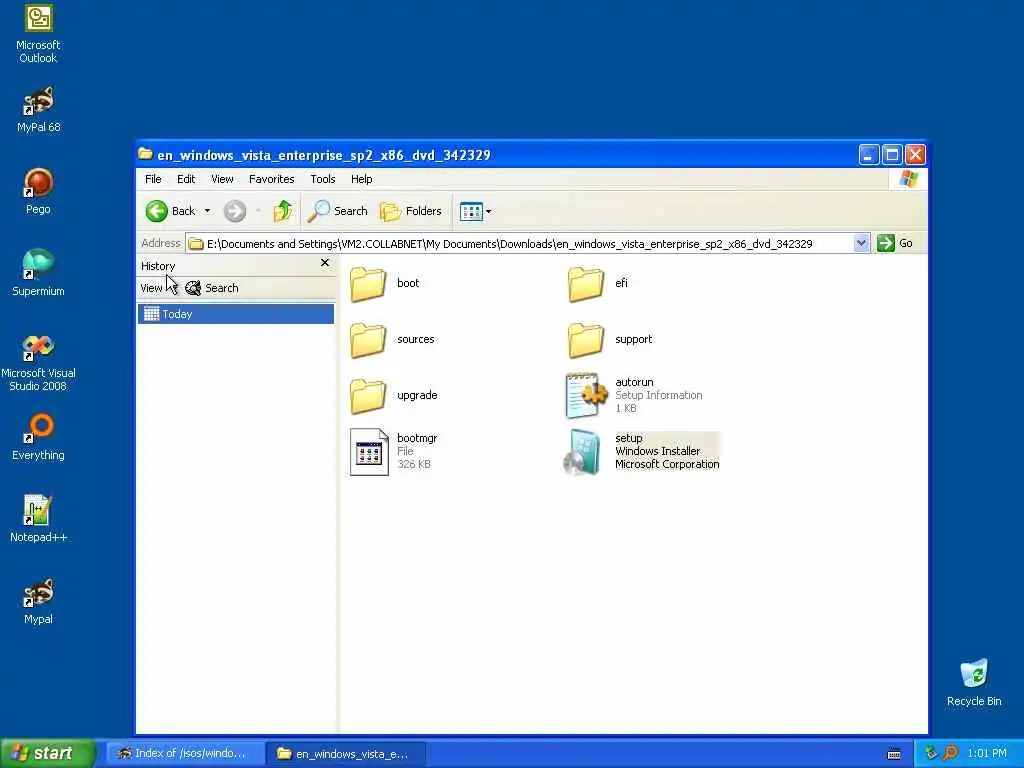The width and height of the screenshot is (1024, 768).
Task: Expand the Address bar dropdown
Action: 861,244
